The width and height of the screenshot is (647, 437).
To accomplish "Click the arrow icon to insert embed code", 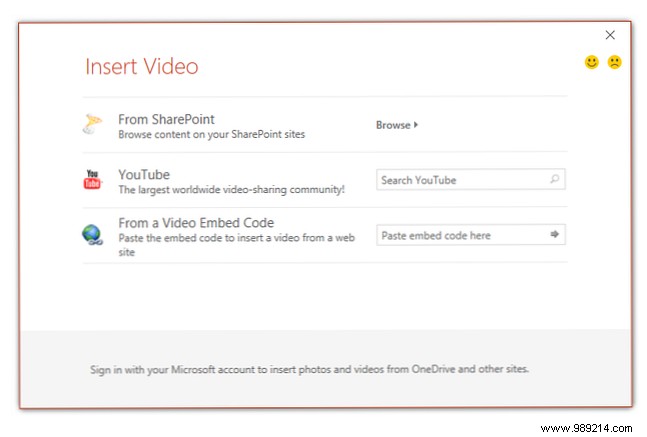I will [x=555, y=234].
